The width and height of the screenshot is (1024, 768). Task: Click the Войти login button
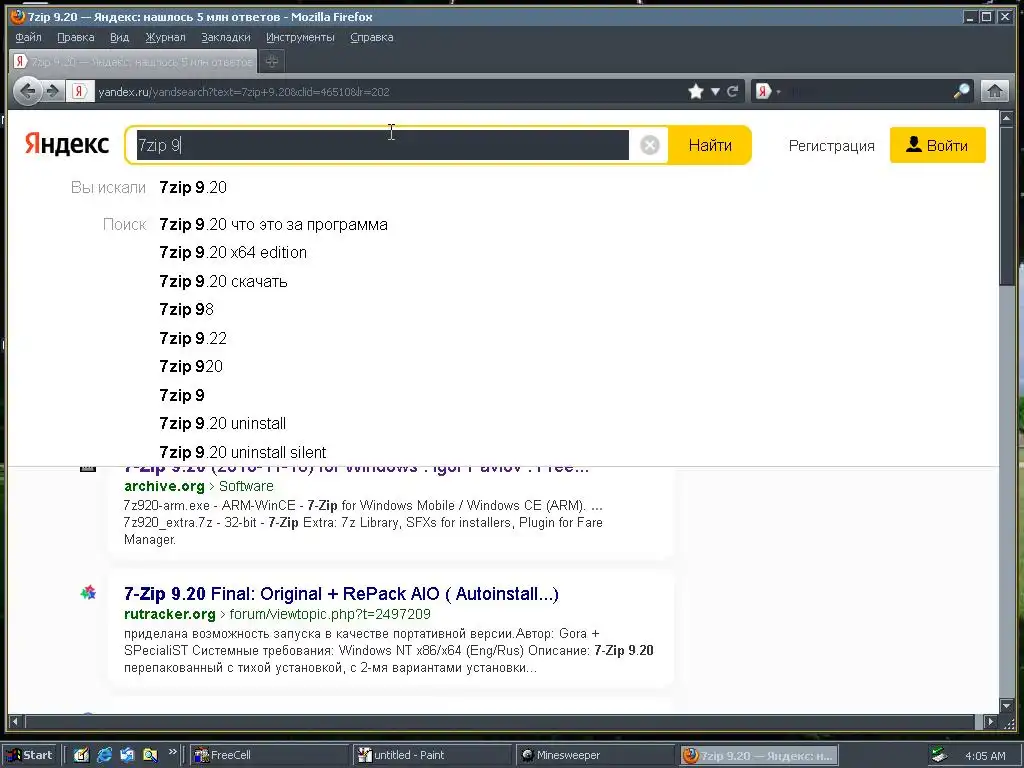pos(937,145)
